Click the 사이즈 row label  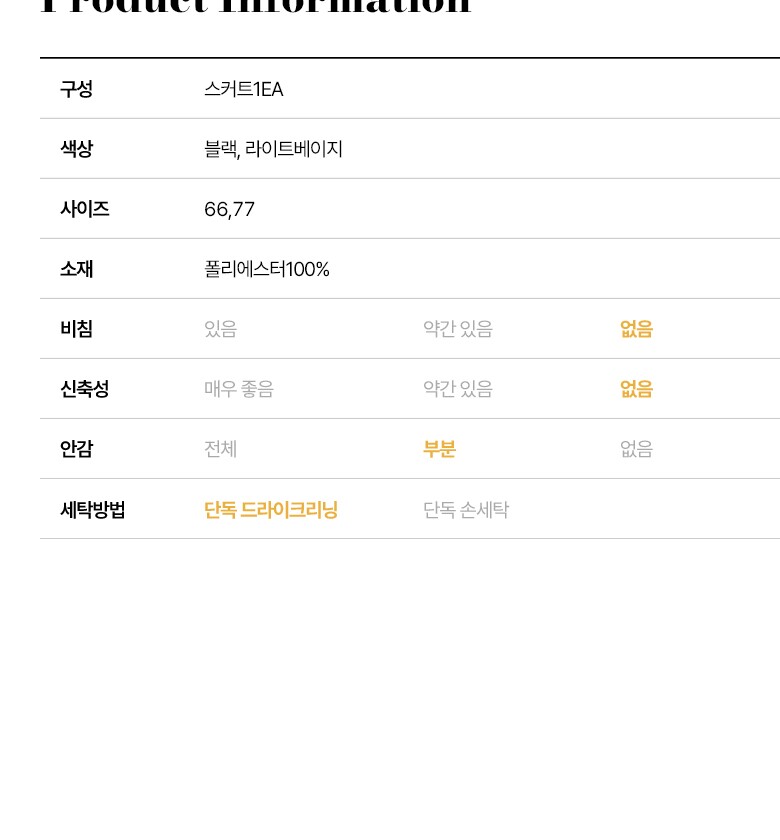point(84,209)
